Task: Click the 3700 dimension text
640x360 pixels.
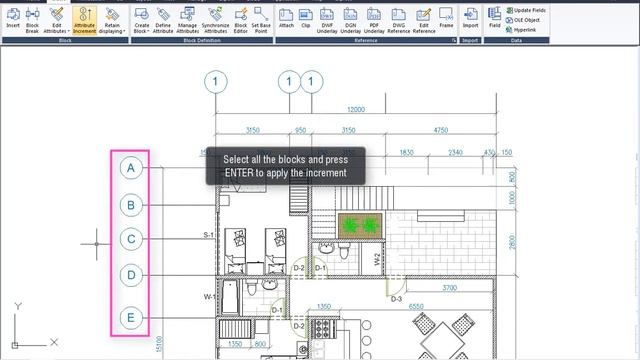Action: 449,288
